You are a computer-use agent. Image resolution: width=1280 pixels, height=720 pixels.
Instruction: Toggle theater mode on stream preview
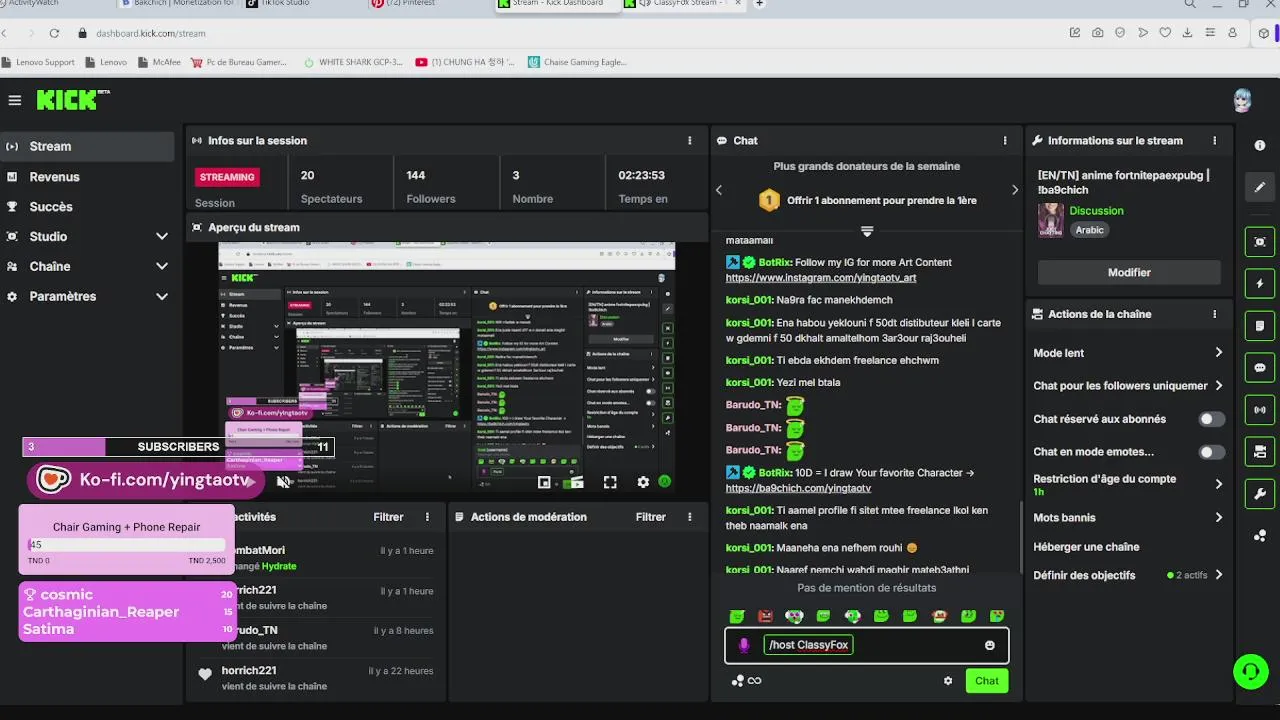pyautogui.click(x=575, y=482)
